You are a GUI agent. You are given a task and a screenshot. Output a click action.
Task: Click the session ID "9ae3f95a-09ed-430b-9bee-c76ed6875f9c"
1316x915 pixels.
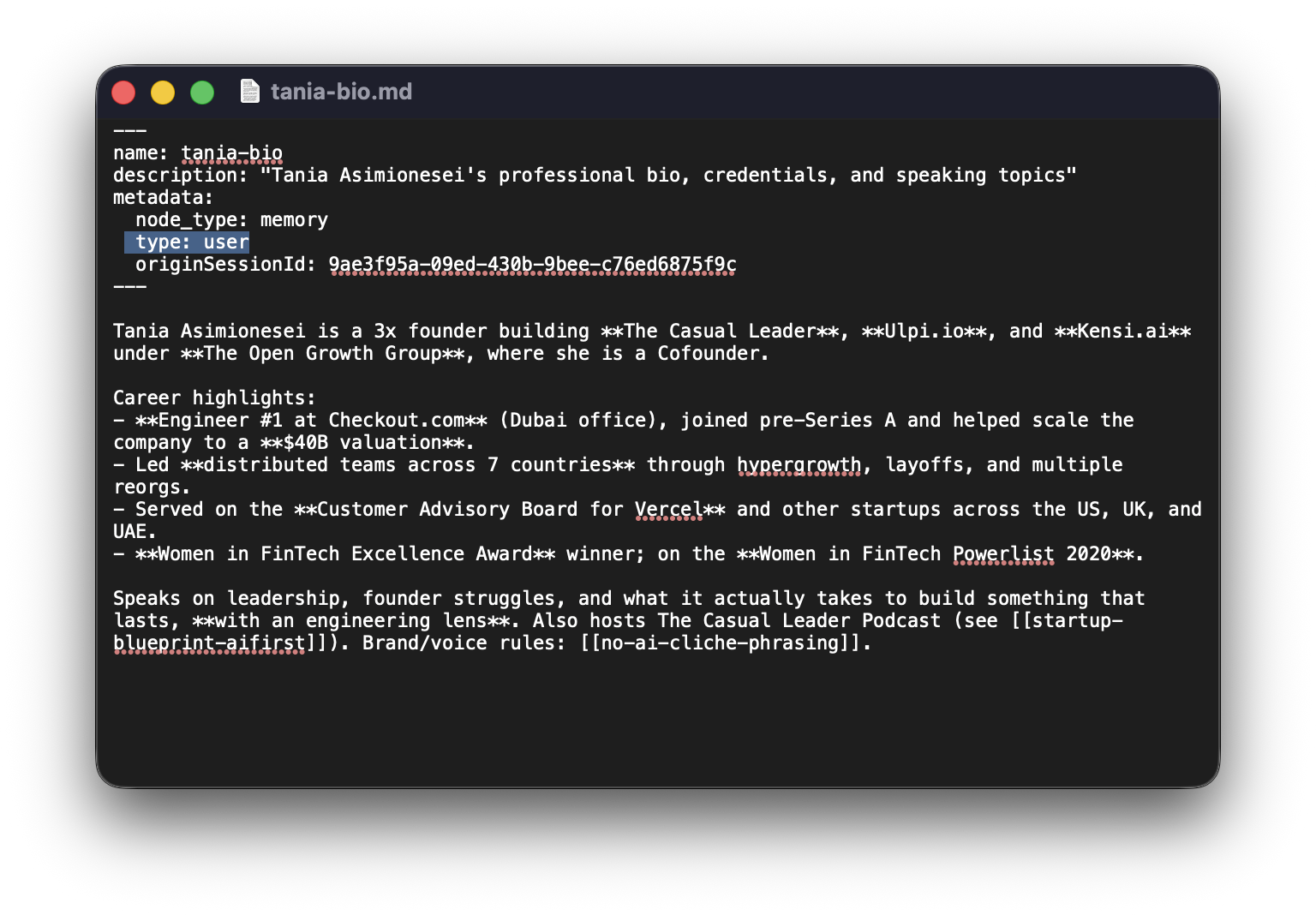click(x=532, y=265)
